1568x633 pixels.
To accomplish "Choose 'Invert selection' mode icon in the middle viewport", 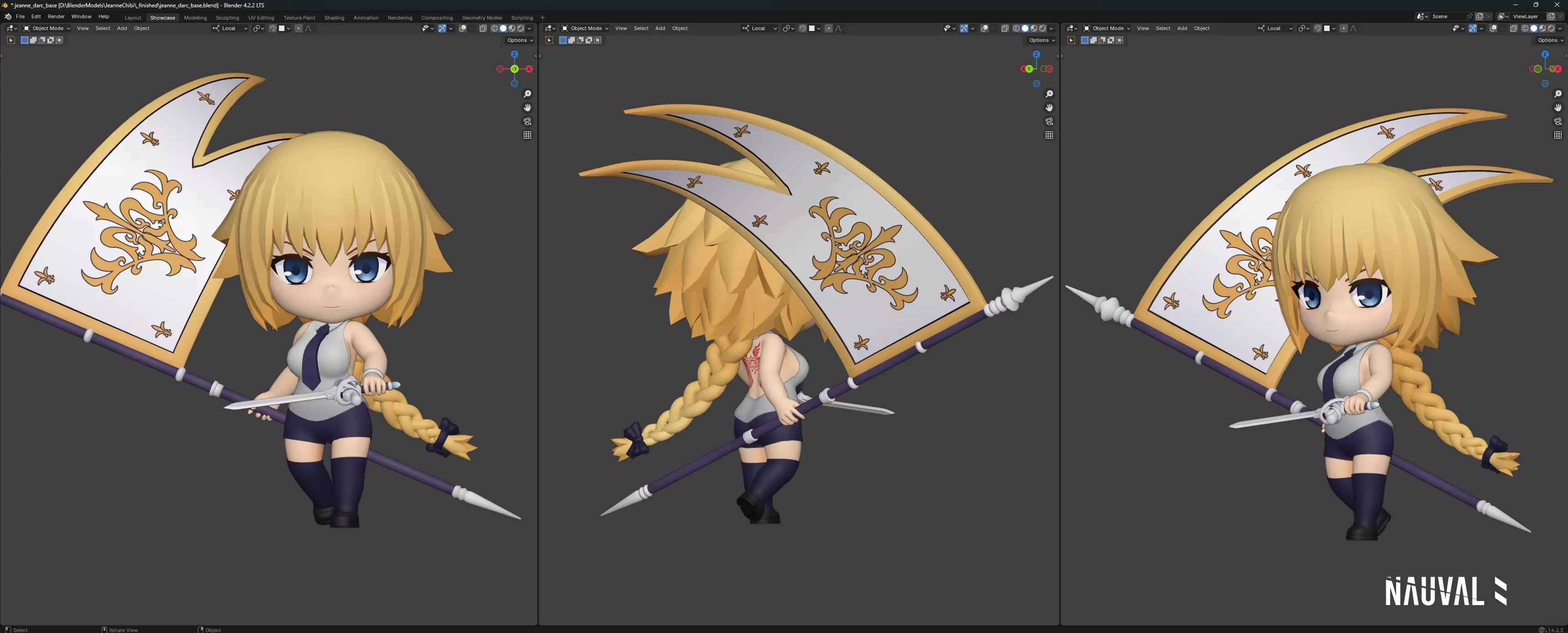I will click(588, 40).
